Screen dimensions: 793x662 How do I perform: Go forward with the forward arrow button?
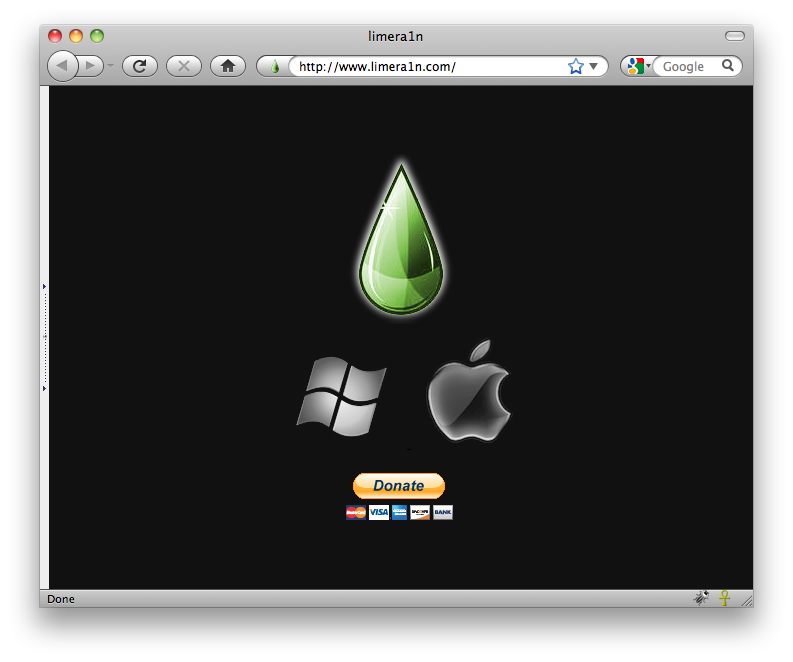click(91, 66)
